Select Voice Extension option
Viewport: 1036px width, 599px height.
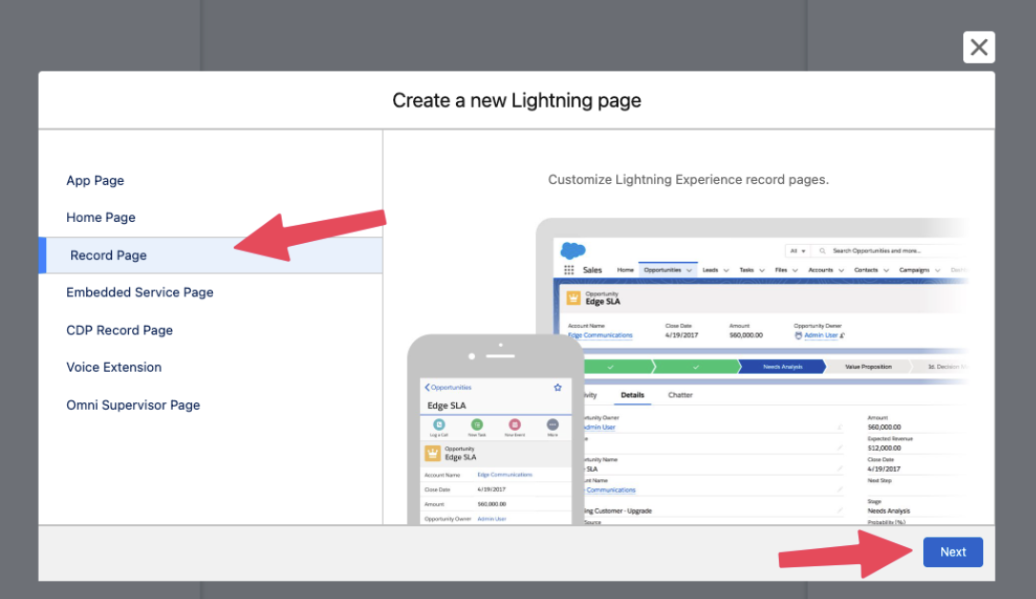click(x=114, y=367)
